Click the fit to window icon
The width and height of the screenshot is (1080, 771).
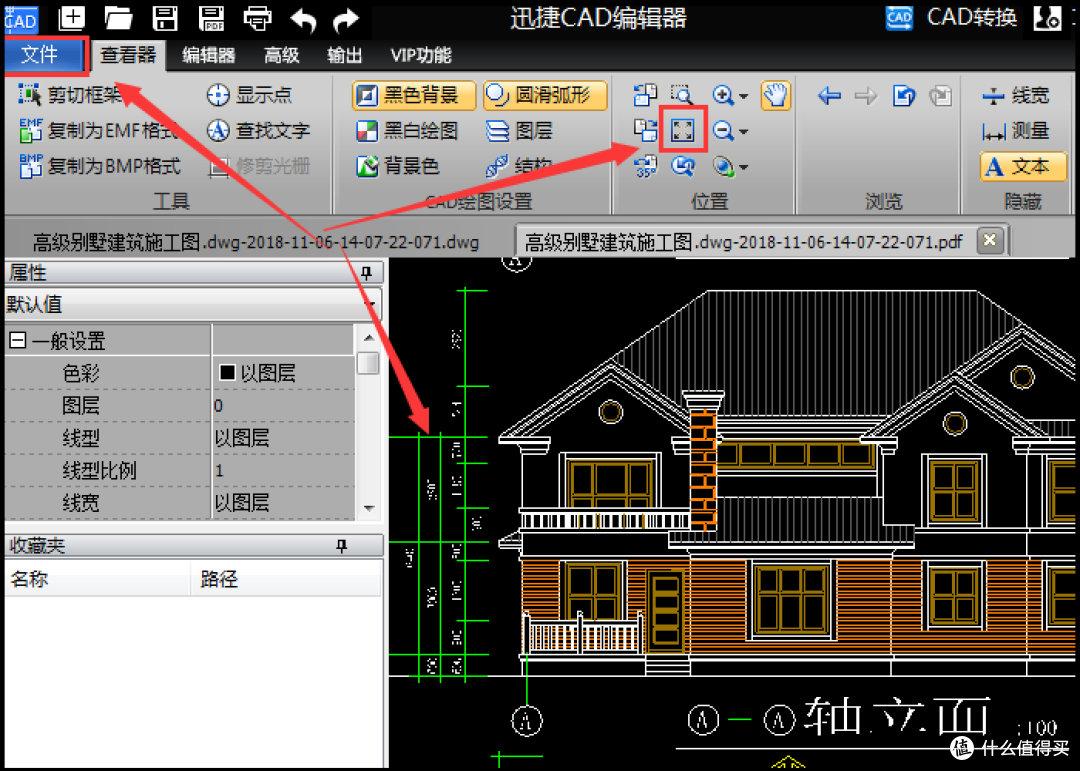point(683,130)
